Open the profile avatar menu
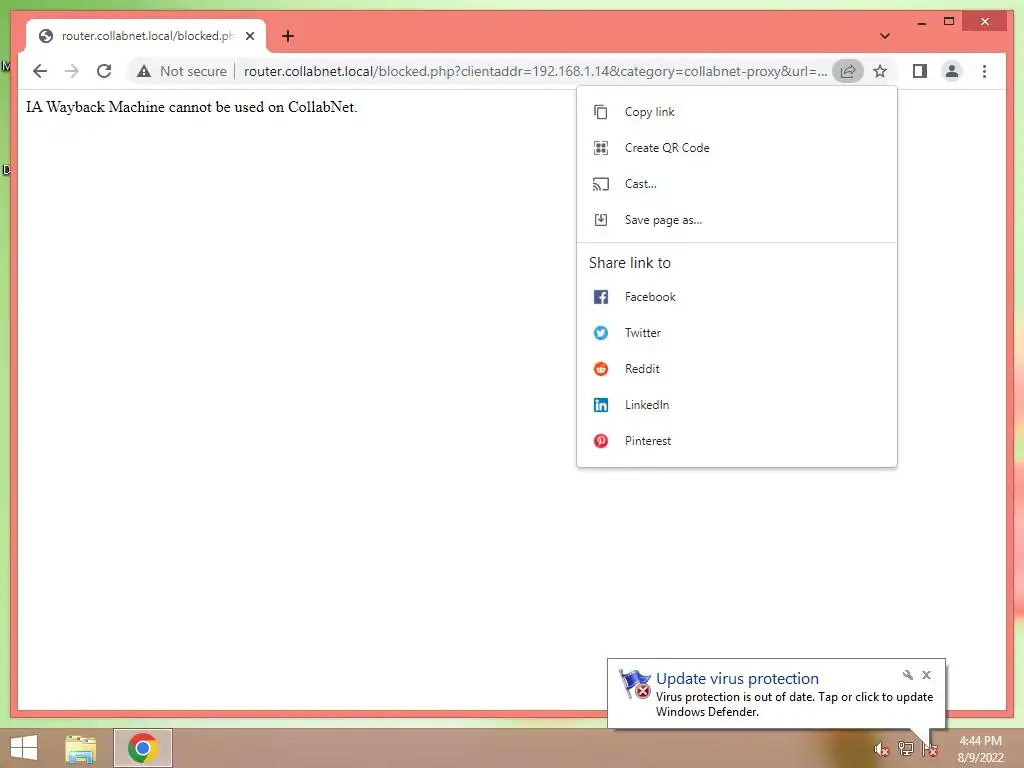 point(952,71)
